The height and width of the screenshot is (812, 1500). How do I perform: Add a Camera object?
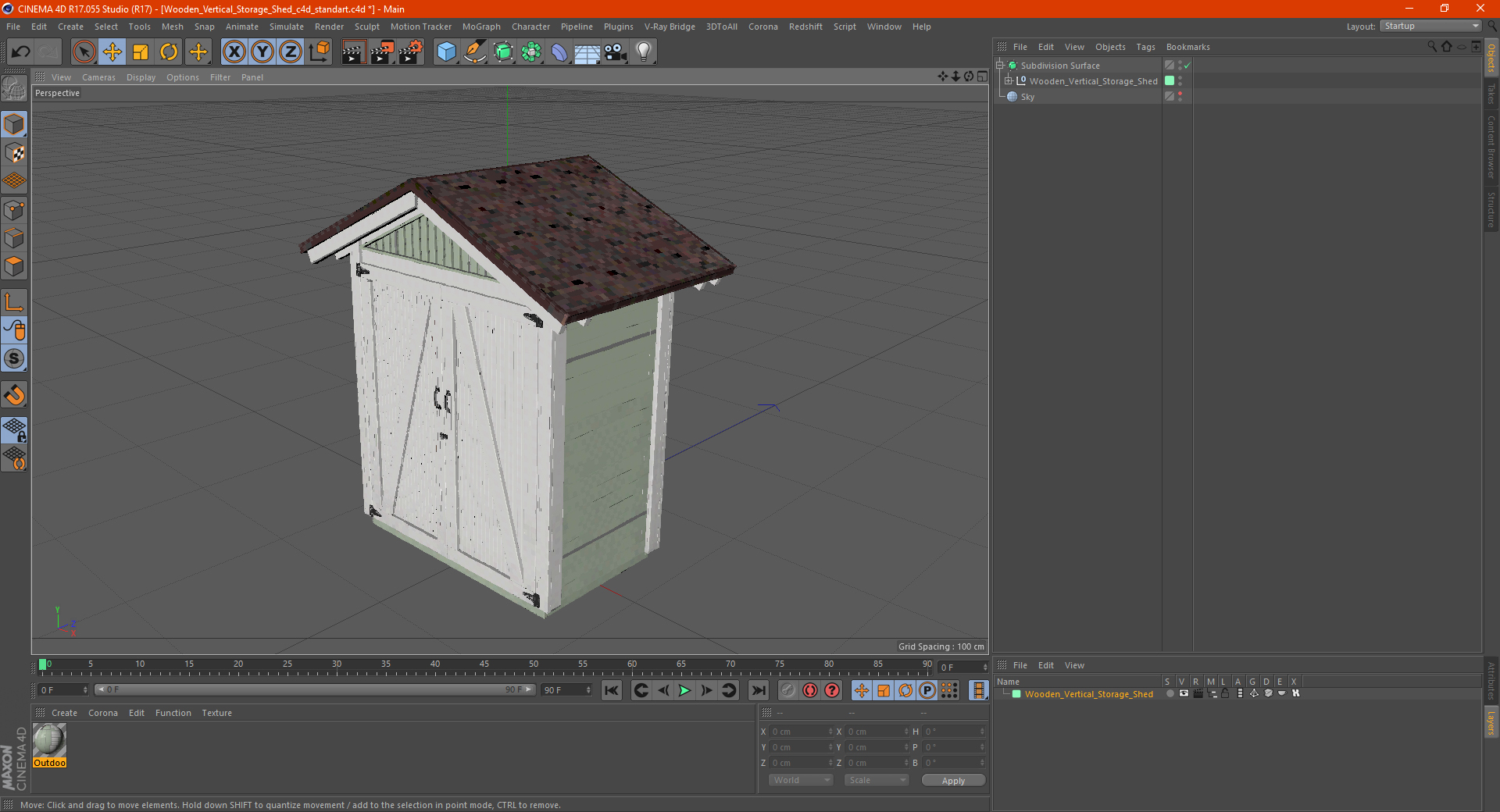click(x=616, y=52)
